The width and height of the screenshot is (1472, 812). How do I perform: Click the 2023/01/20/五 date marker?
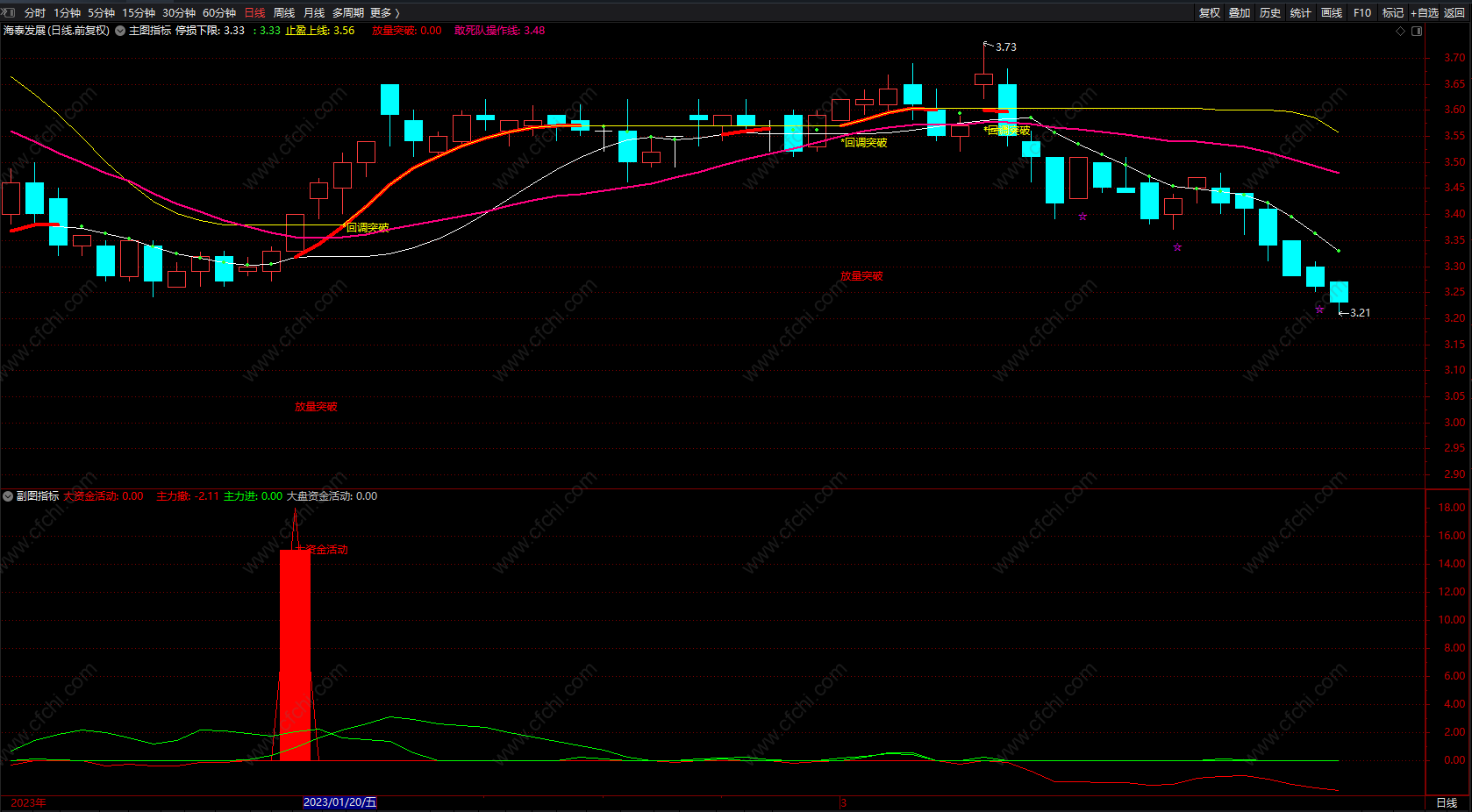[x=339, y=802]
